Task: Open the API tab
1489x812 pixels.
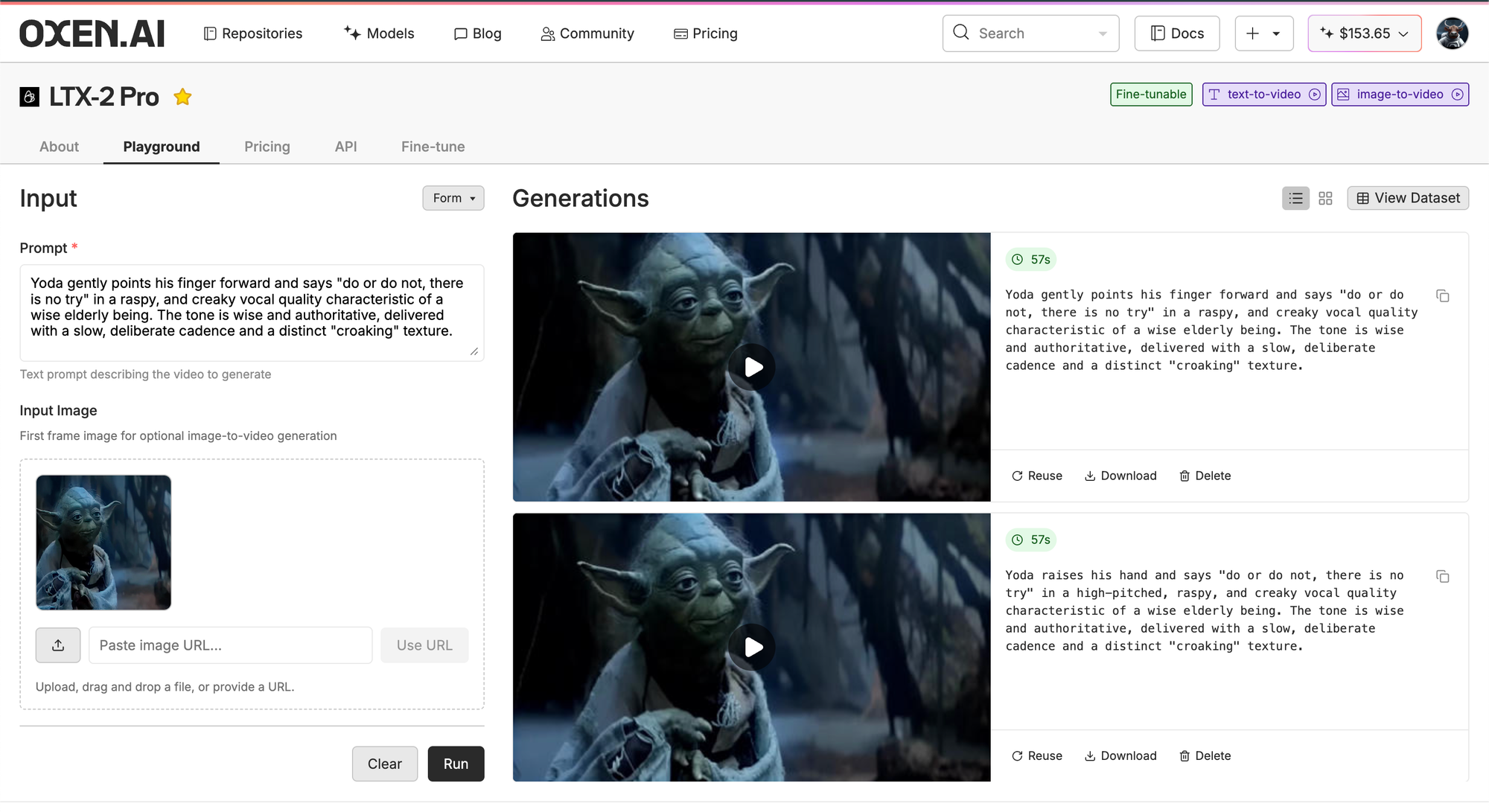Action: point(345,147)
